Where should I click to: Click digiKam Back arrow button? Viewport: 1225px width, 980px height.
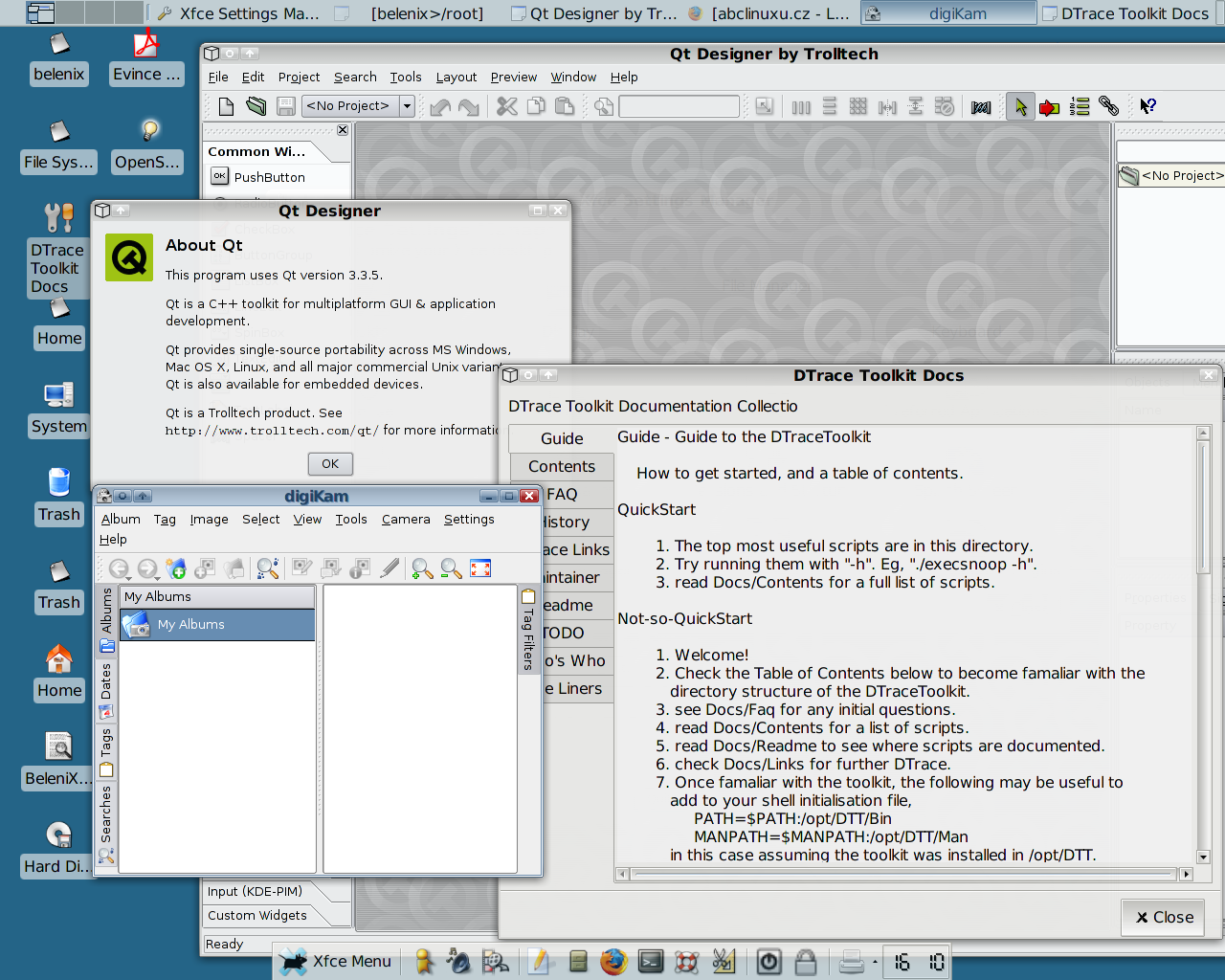coord(118,568)
